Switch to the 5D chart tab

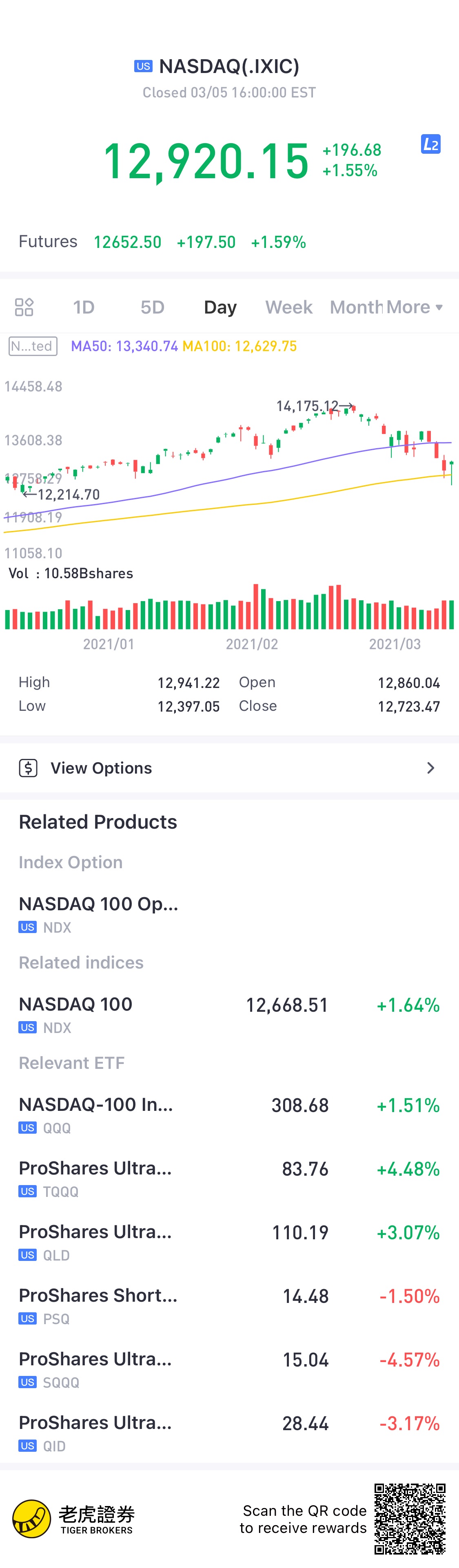click(152, 307)
